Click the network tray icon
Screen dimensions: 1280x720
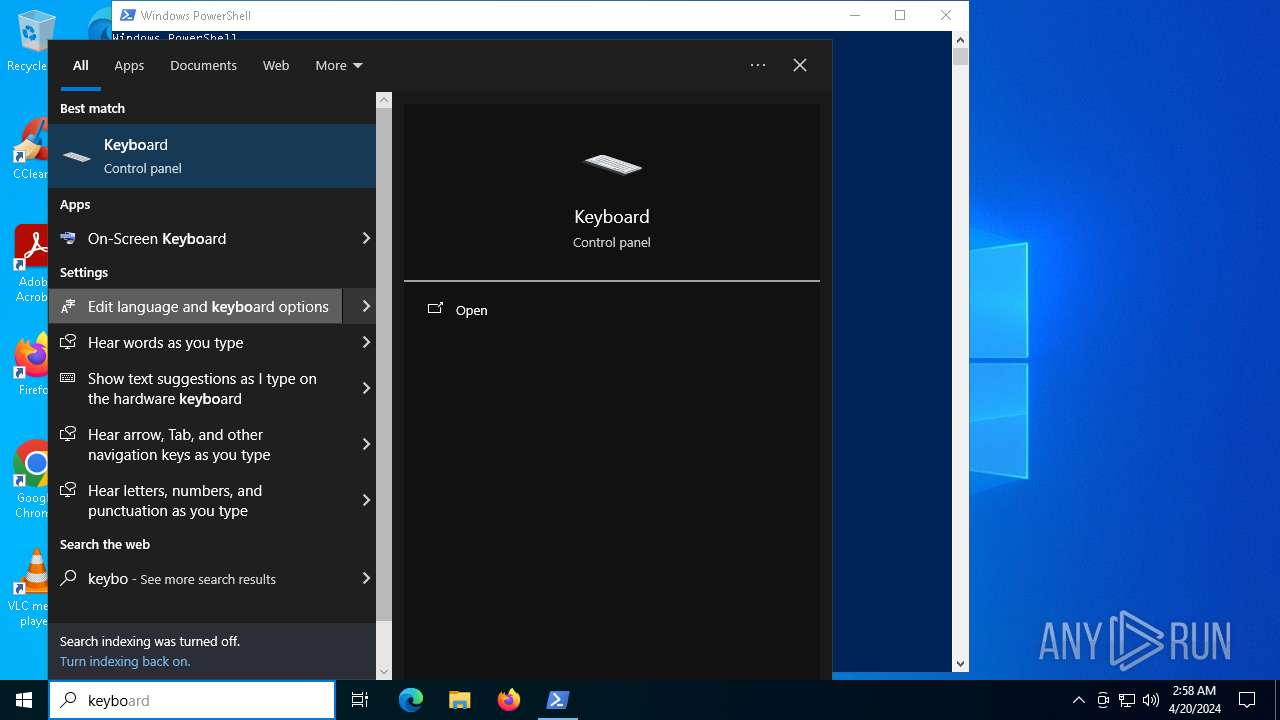[x=1127, y=700]
